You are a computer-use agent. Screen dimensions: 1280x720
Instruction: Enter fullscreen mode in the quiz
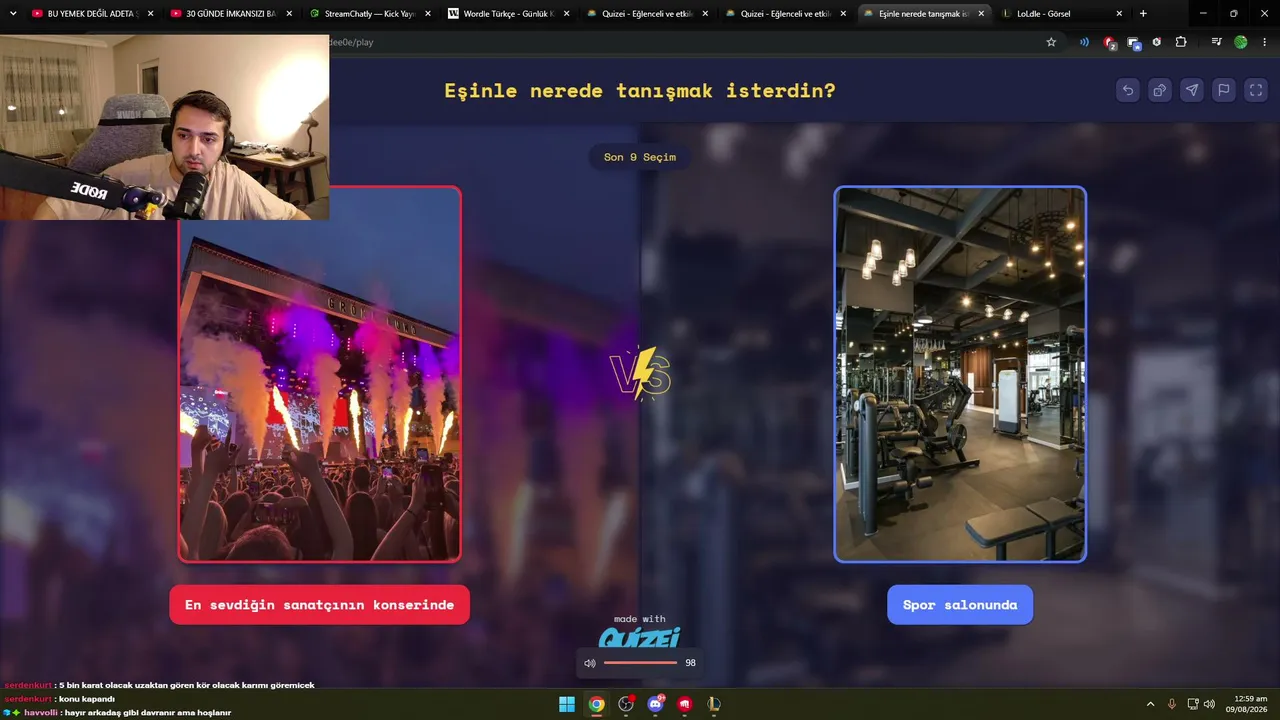[x=1256, y=90]
